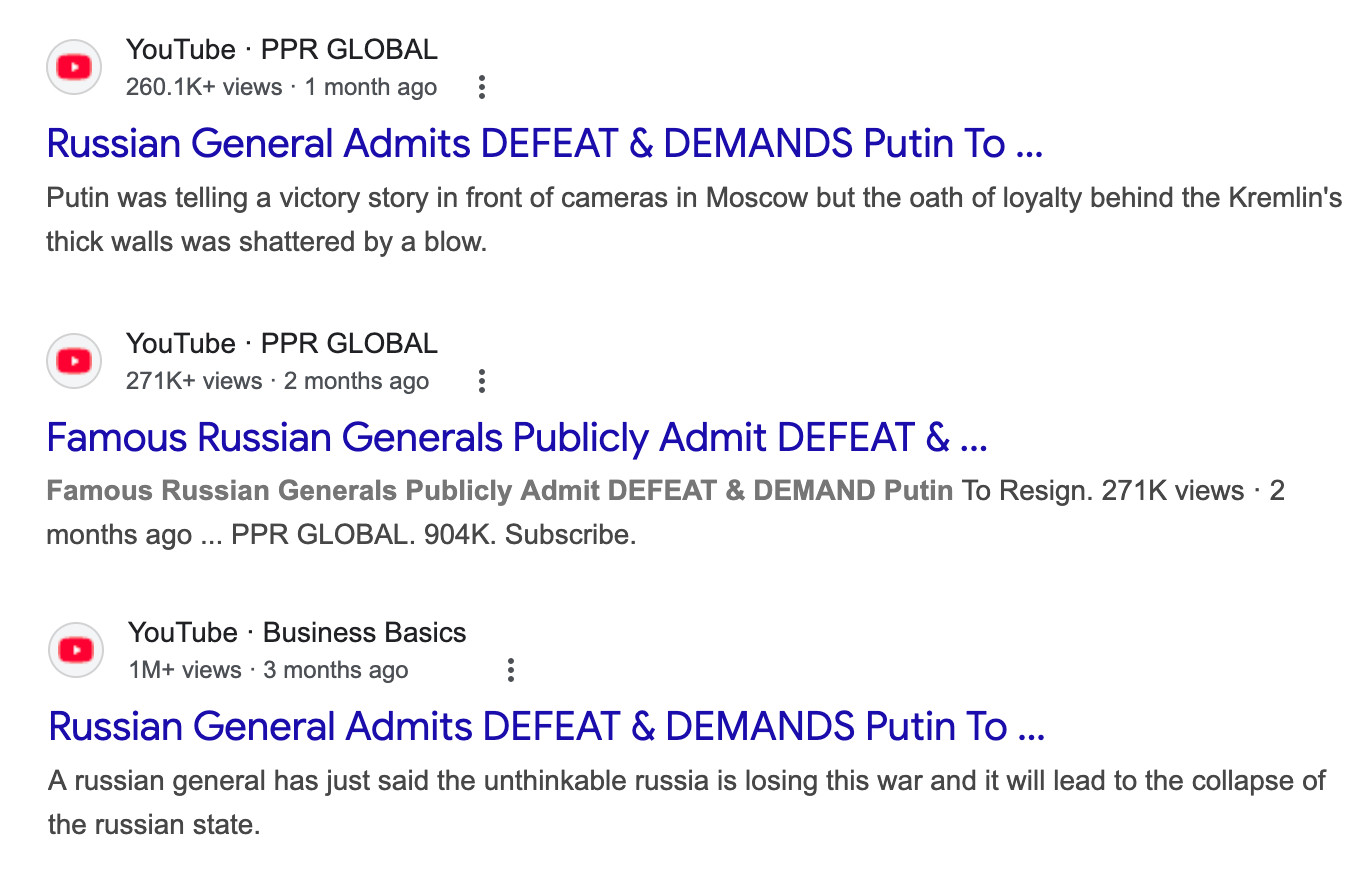Open the 'Famous Russian Generals Publicly Admit DEFEAT' link
Screen dimensions: 1368x887
point(516,438)
